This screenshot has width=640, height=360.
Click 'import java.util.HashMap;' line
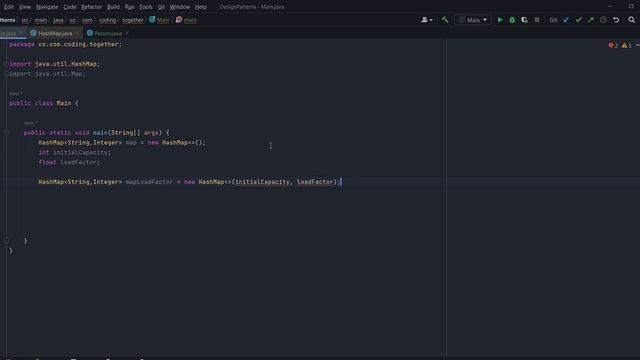[x=54, y=64]
